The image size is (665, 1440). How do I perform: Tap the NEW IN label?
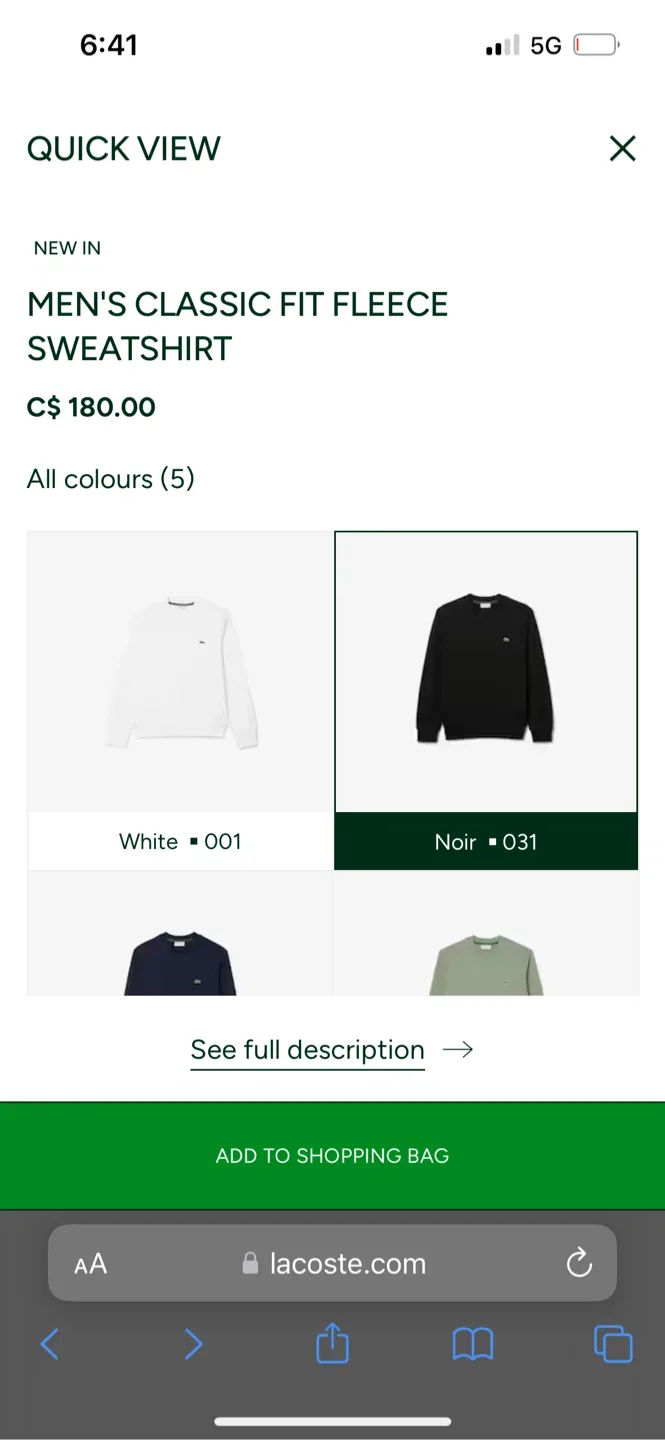coord(67,248)
